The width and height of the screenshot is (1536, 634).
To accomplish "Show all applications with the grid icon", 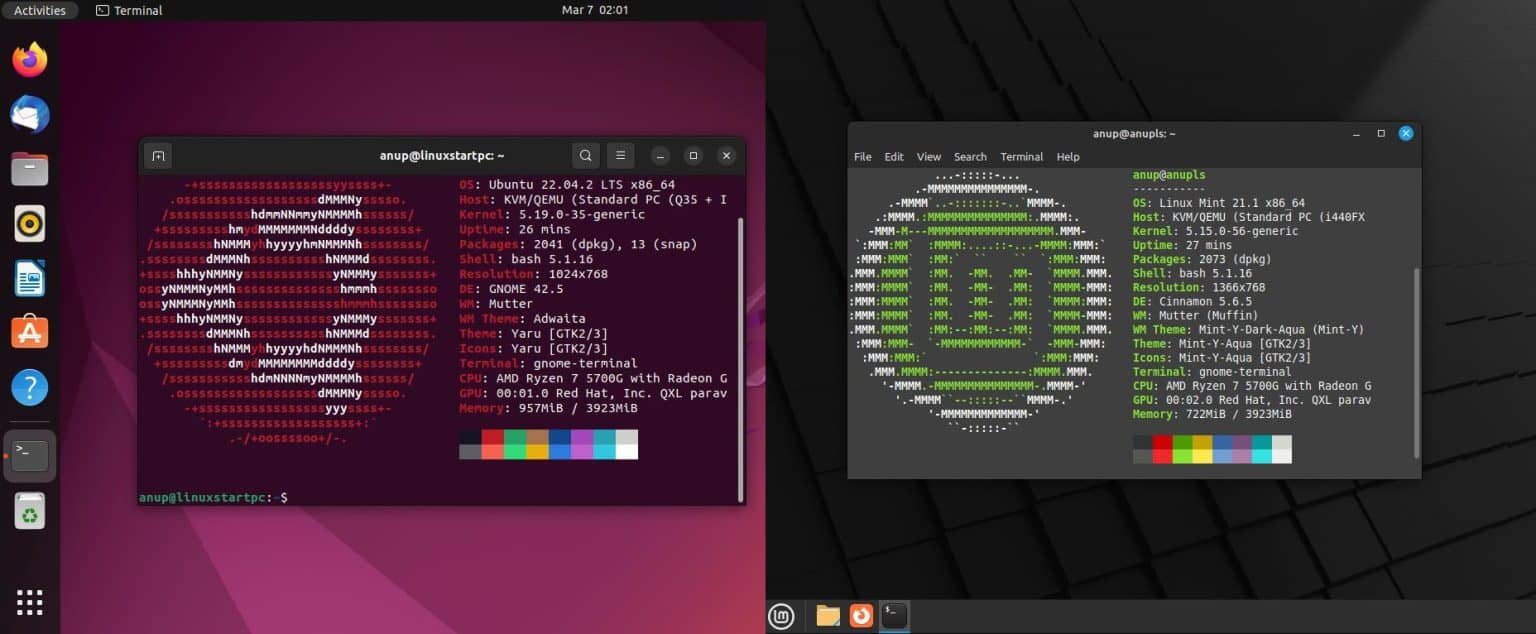I will tap(29, 602).
